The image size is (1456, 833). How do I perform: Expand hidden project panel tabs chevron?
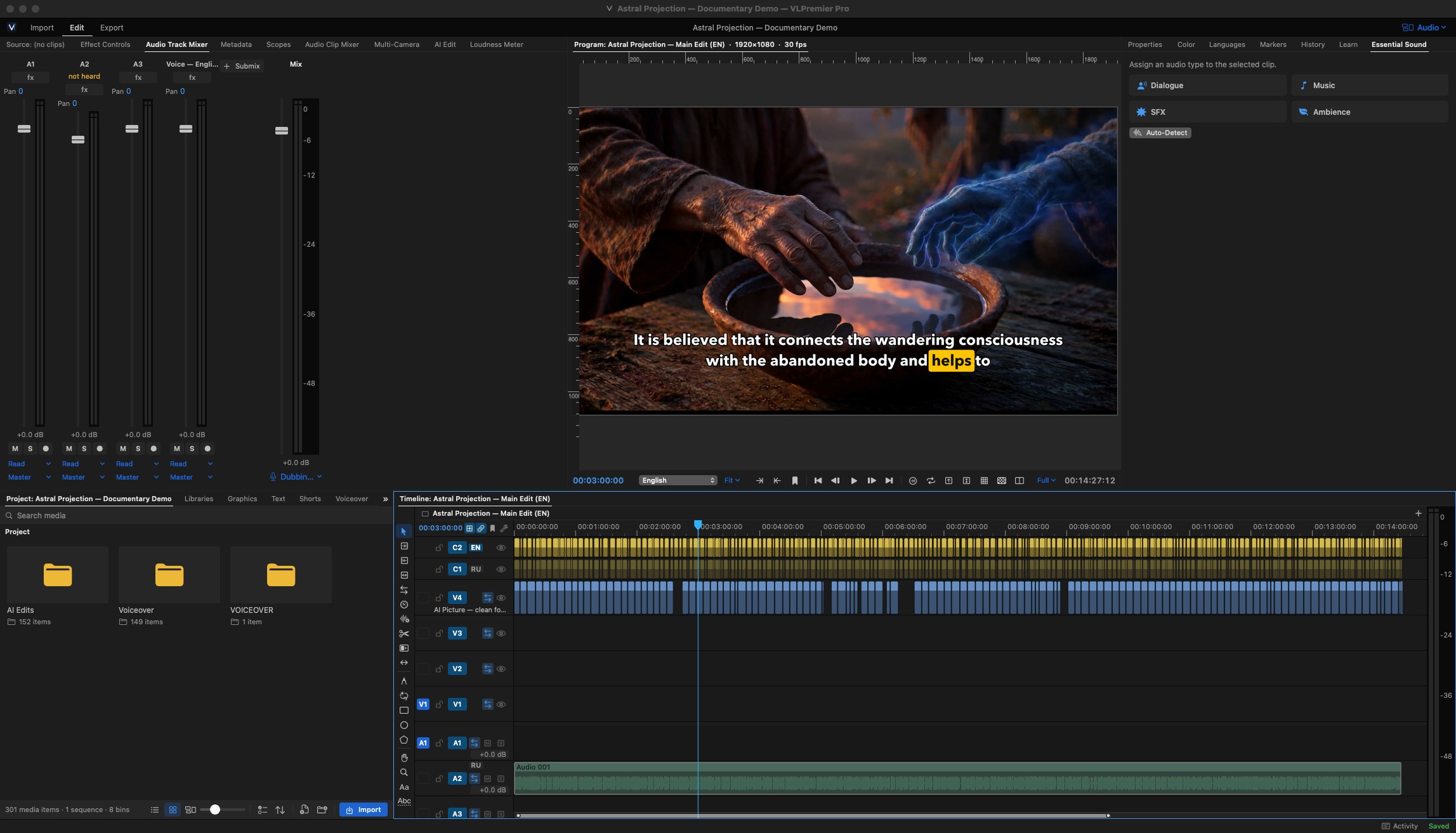(385, 499)
